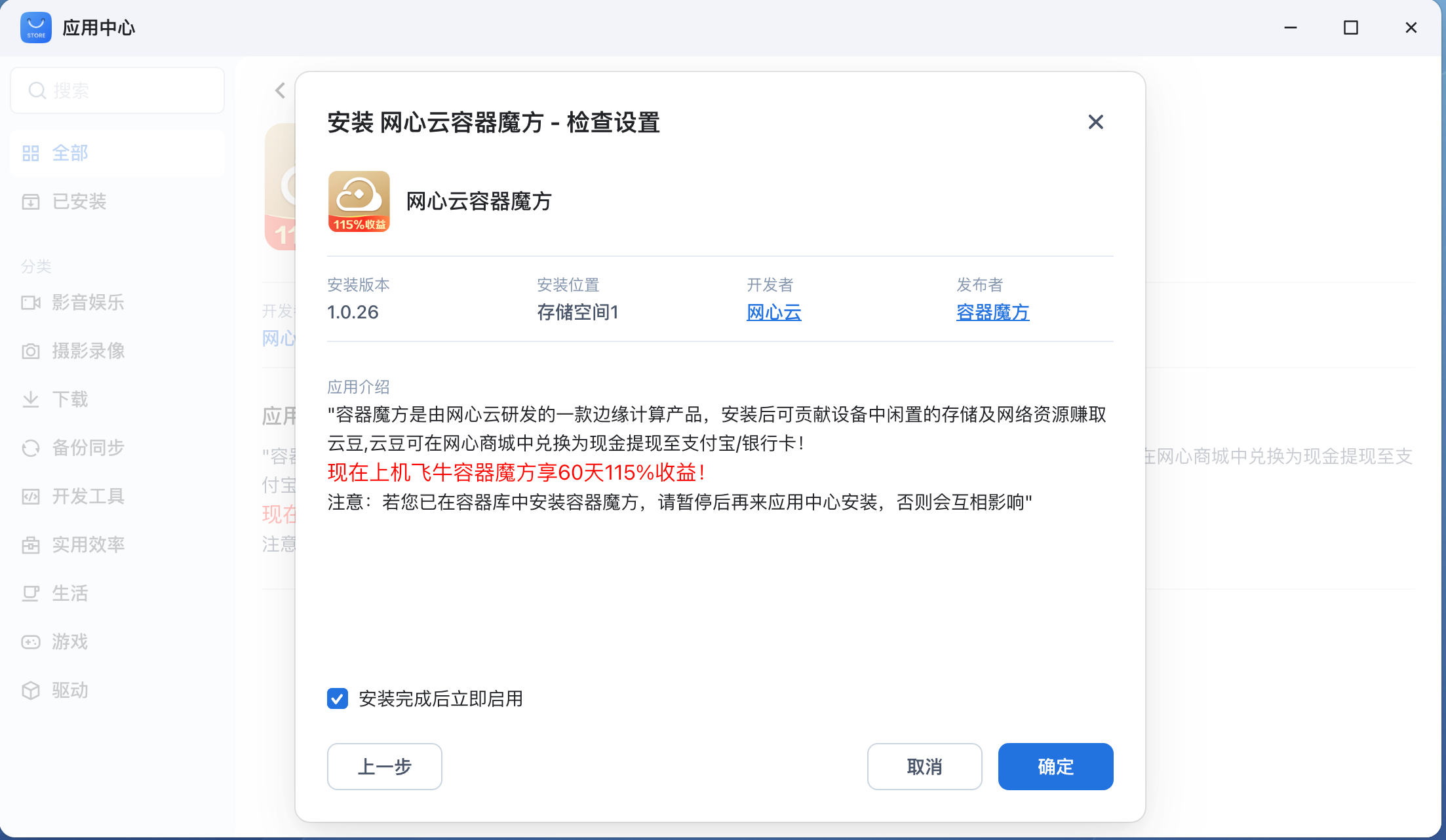Select the 全部 grid icon
The width and height of the screenshot is (1446, 840).
point(31,153)
